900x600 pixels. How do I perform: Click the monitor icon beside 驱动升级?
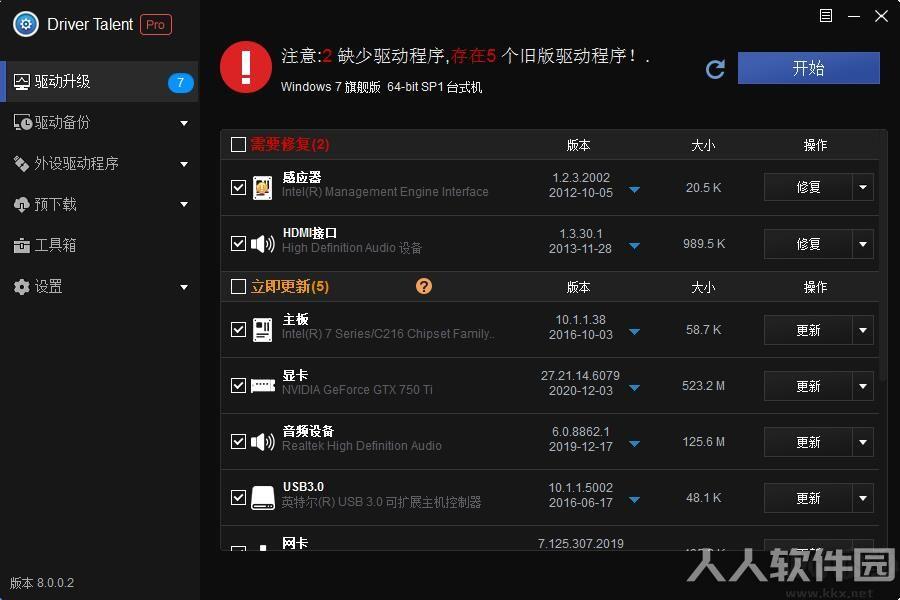pos(22,82)
